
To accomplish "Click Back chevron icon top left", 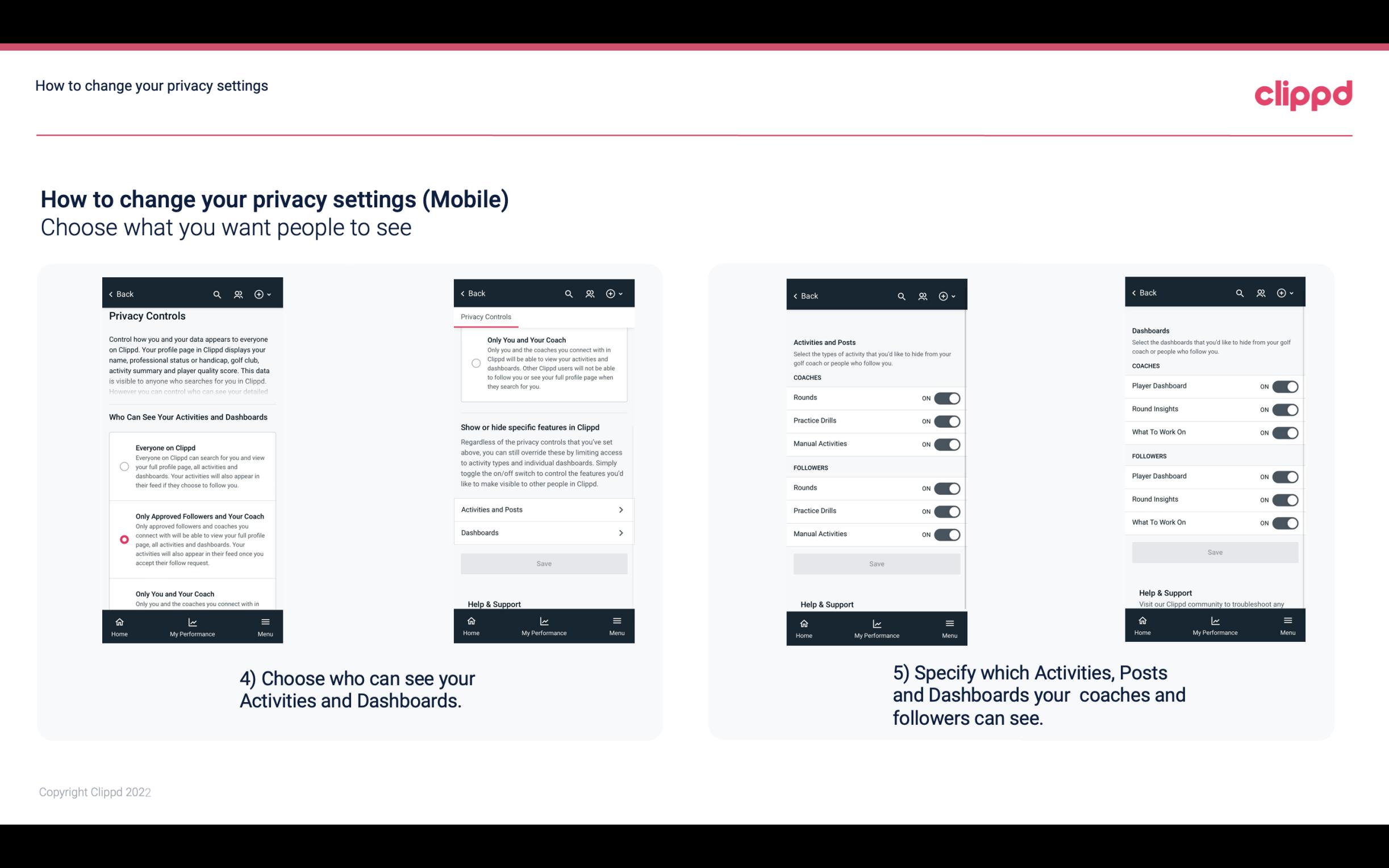I will [111, 293].
